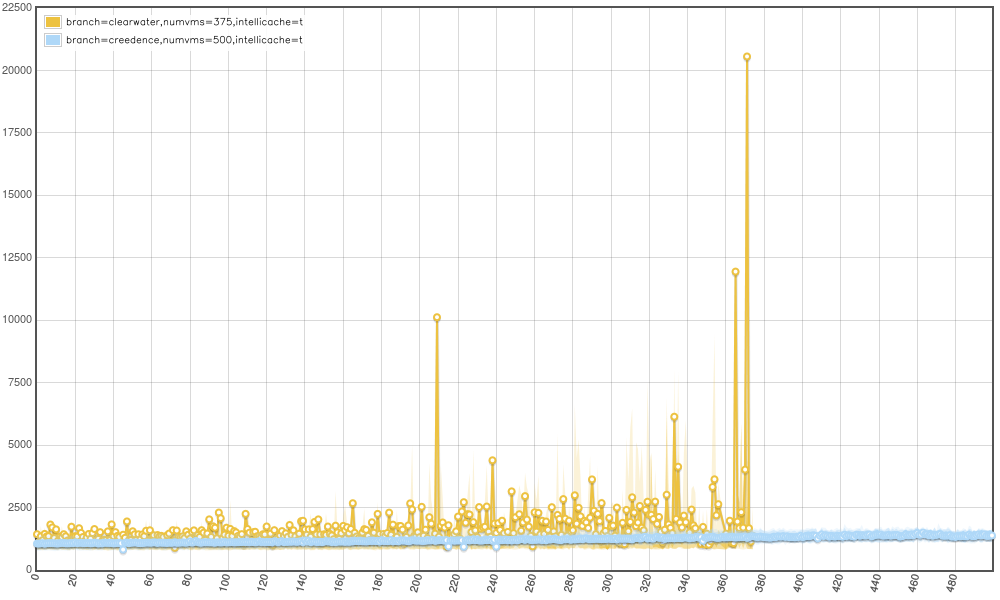Screen dimensions: 1000x600
Task: Toggle the creedence numvms=500 series legend label
Action: coord(184,40)
